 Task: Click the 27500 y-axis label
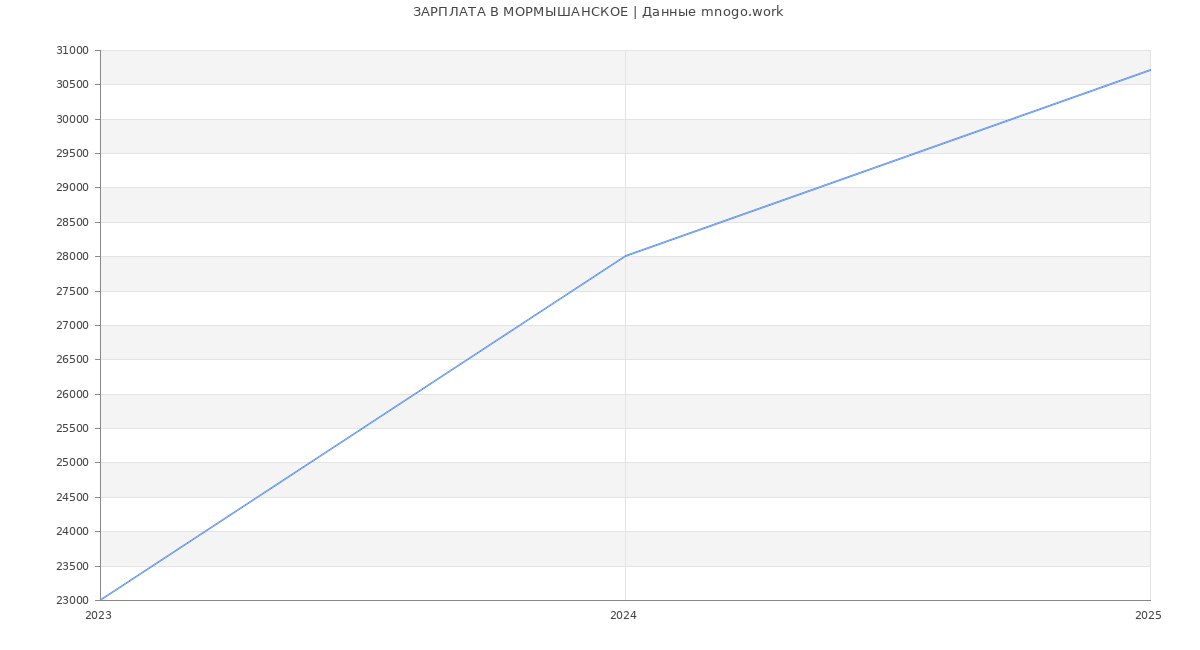point(72,291)
